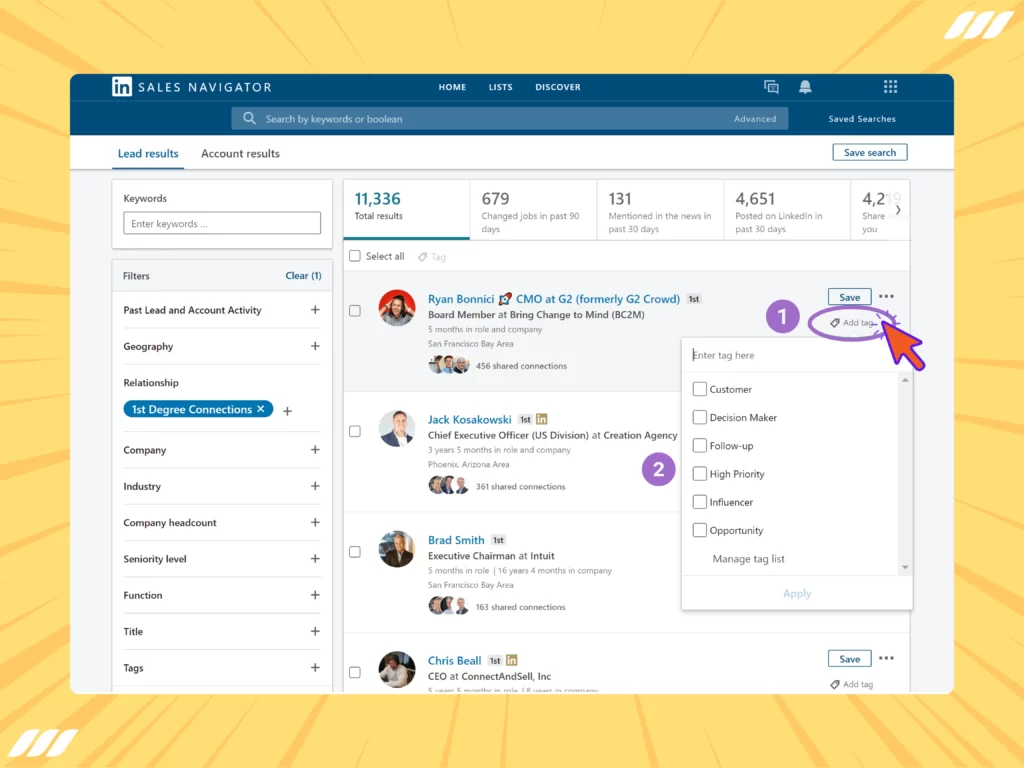Image resolution: width=1024 pixels, height=768 pixels.
Task: Select the Chris Beall row checkbox
Action: tap(355, 672)
